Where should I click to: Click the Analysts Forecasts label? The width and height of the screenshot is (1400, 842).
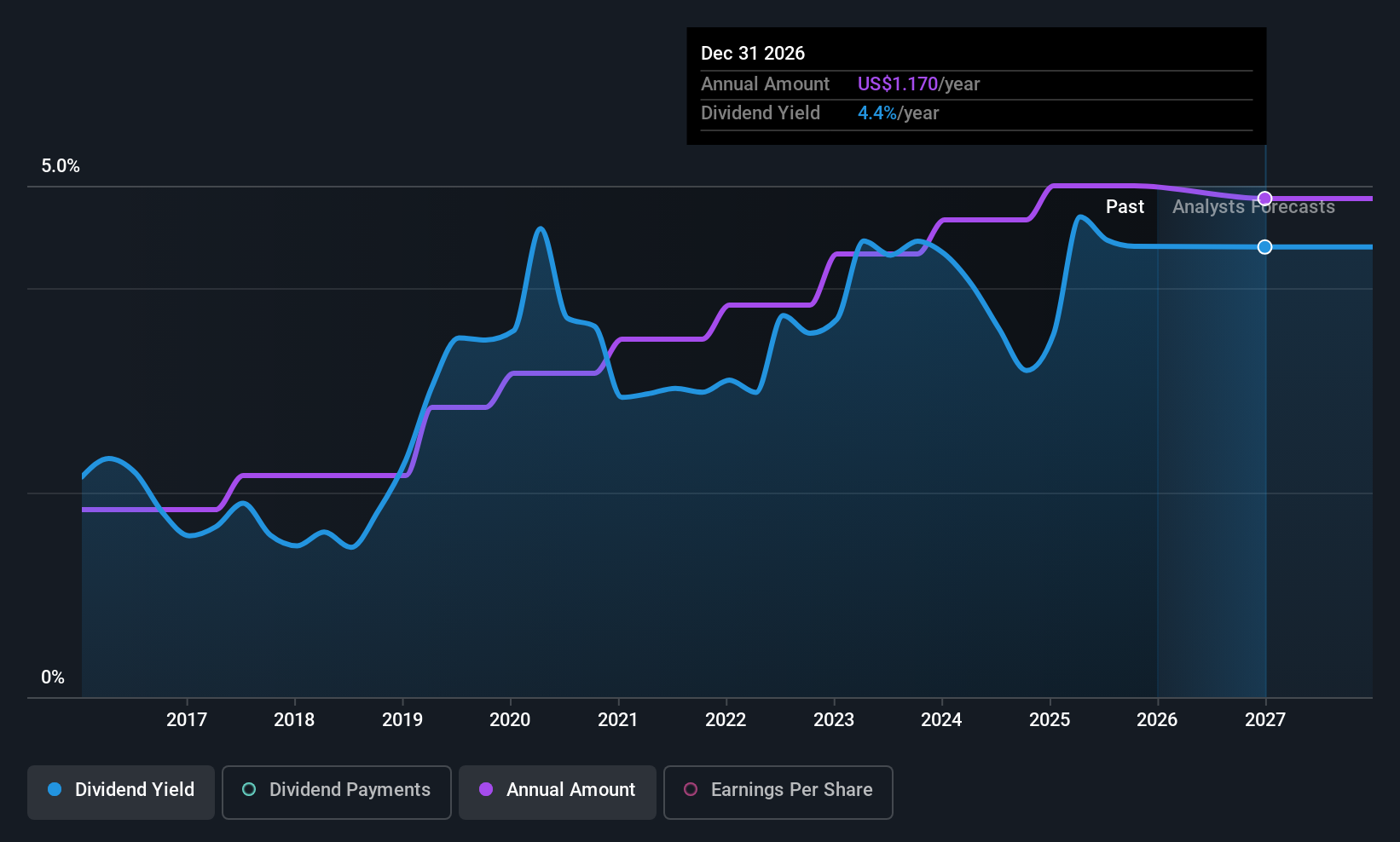[1253, 207]
